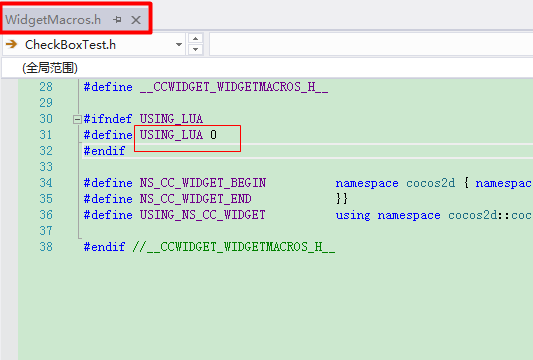The width and height of the screenshot is (533, 360).
Task: Click the comment //__CCWIDGET_WIDGETMACROS_H__ on line 38
Action: 234,247
